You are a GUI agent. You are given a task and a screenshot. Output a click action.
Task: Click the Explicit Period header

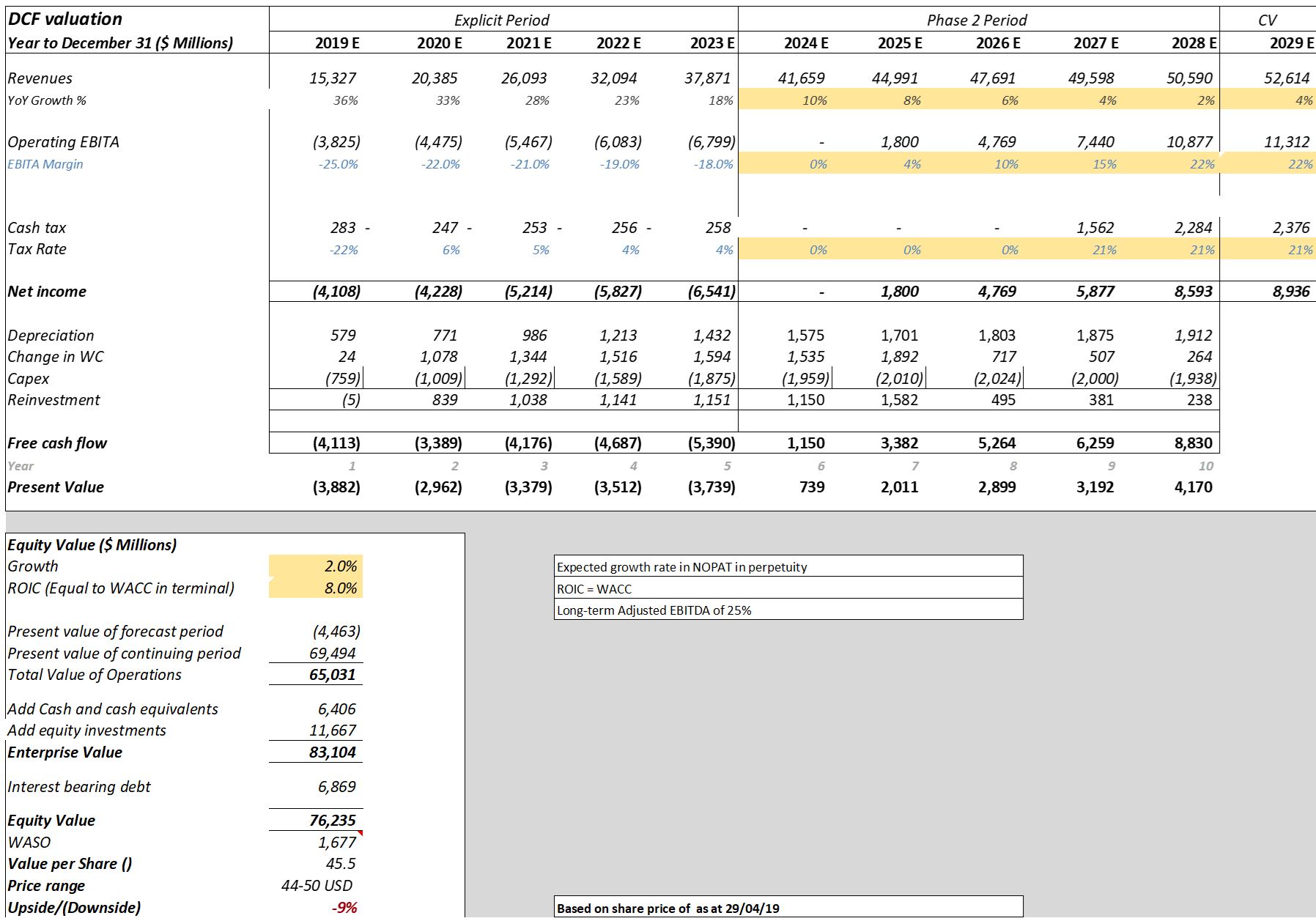pos(502,21)
